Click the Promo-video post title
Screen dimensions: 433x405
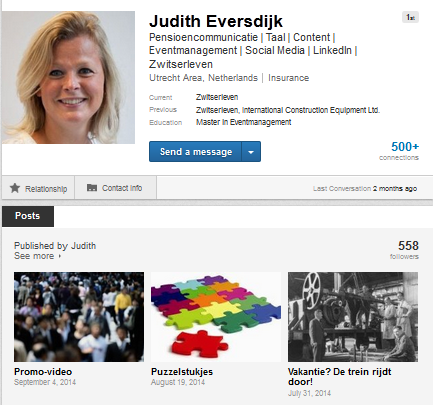click(x=43, y=372)
